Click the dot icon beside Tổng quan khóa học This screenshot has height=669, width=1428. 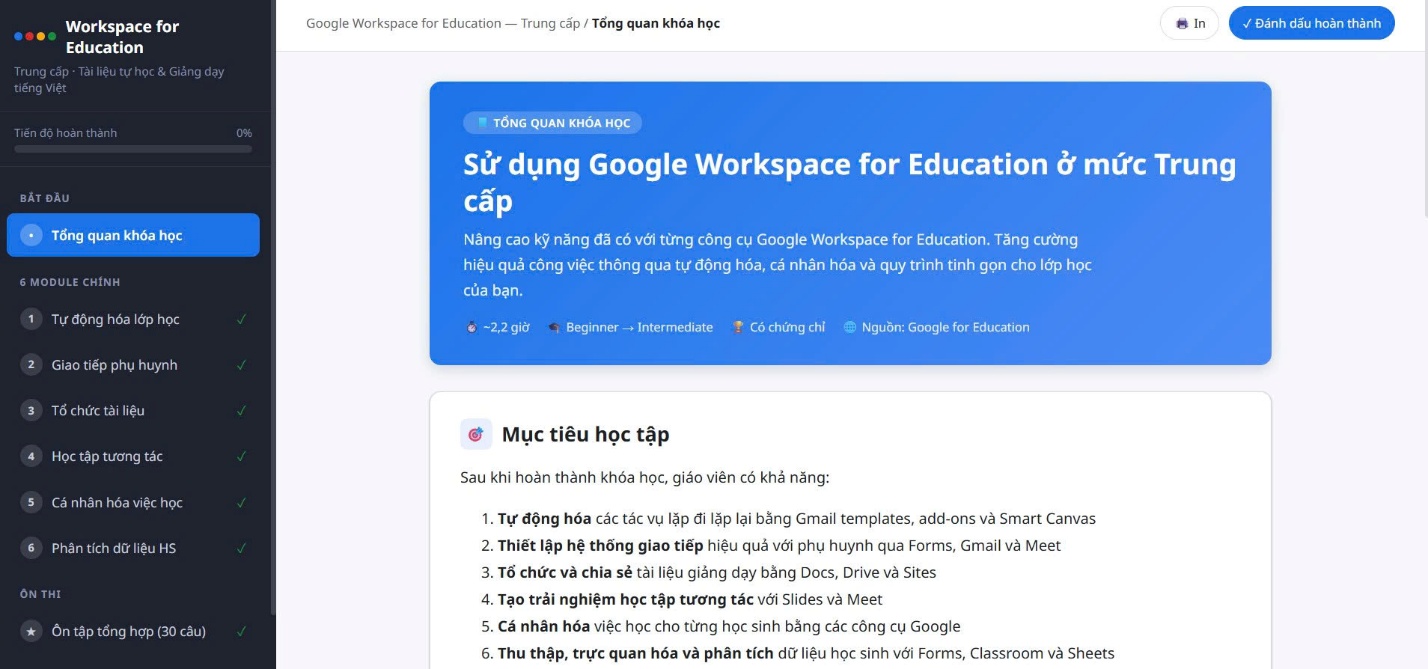click(x=31, y=235)
